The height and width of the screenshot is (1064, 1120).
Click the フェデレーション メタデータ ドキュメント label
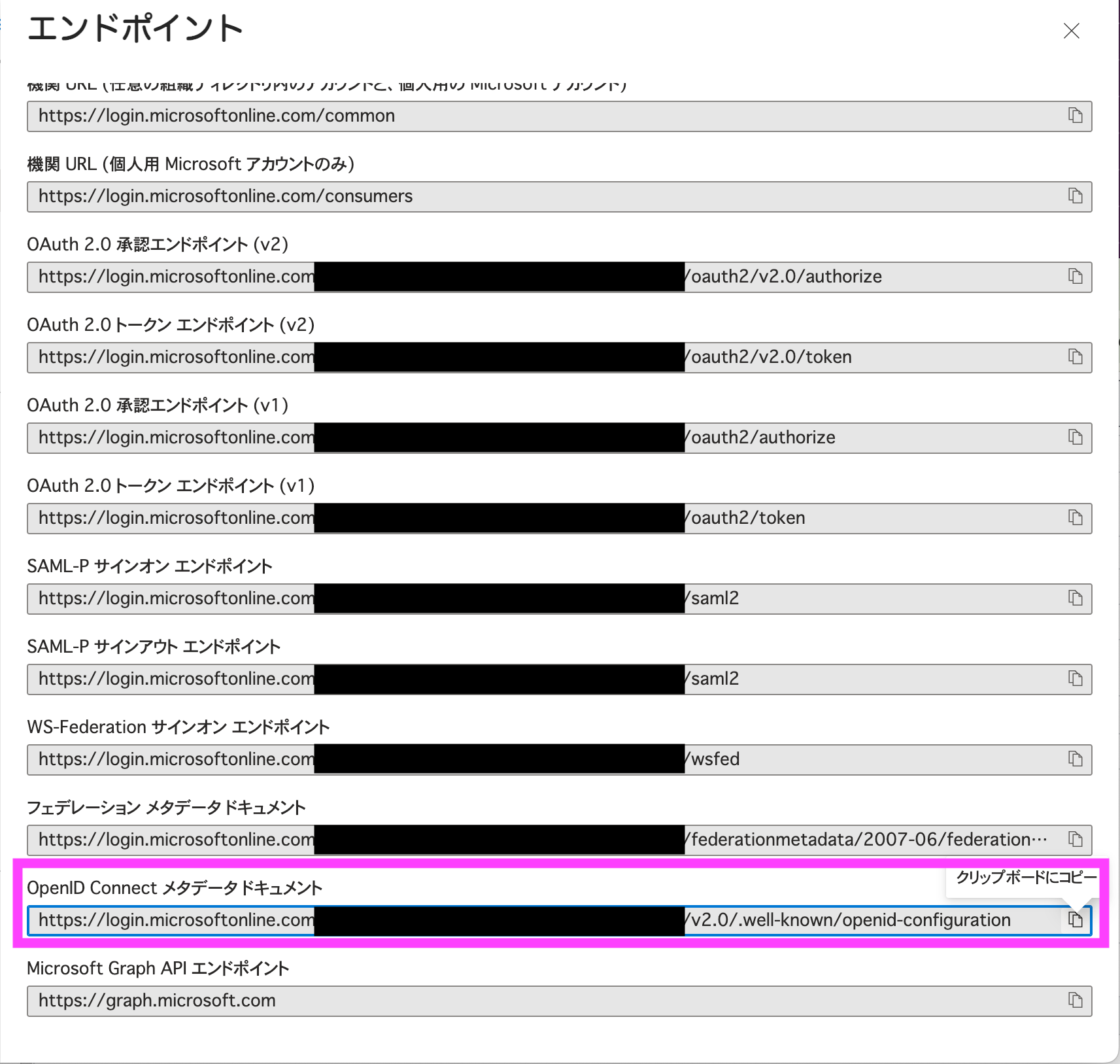point(166,808)
